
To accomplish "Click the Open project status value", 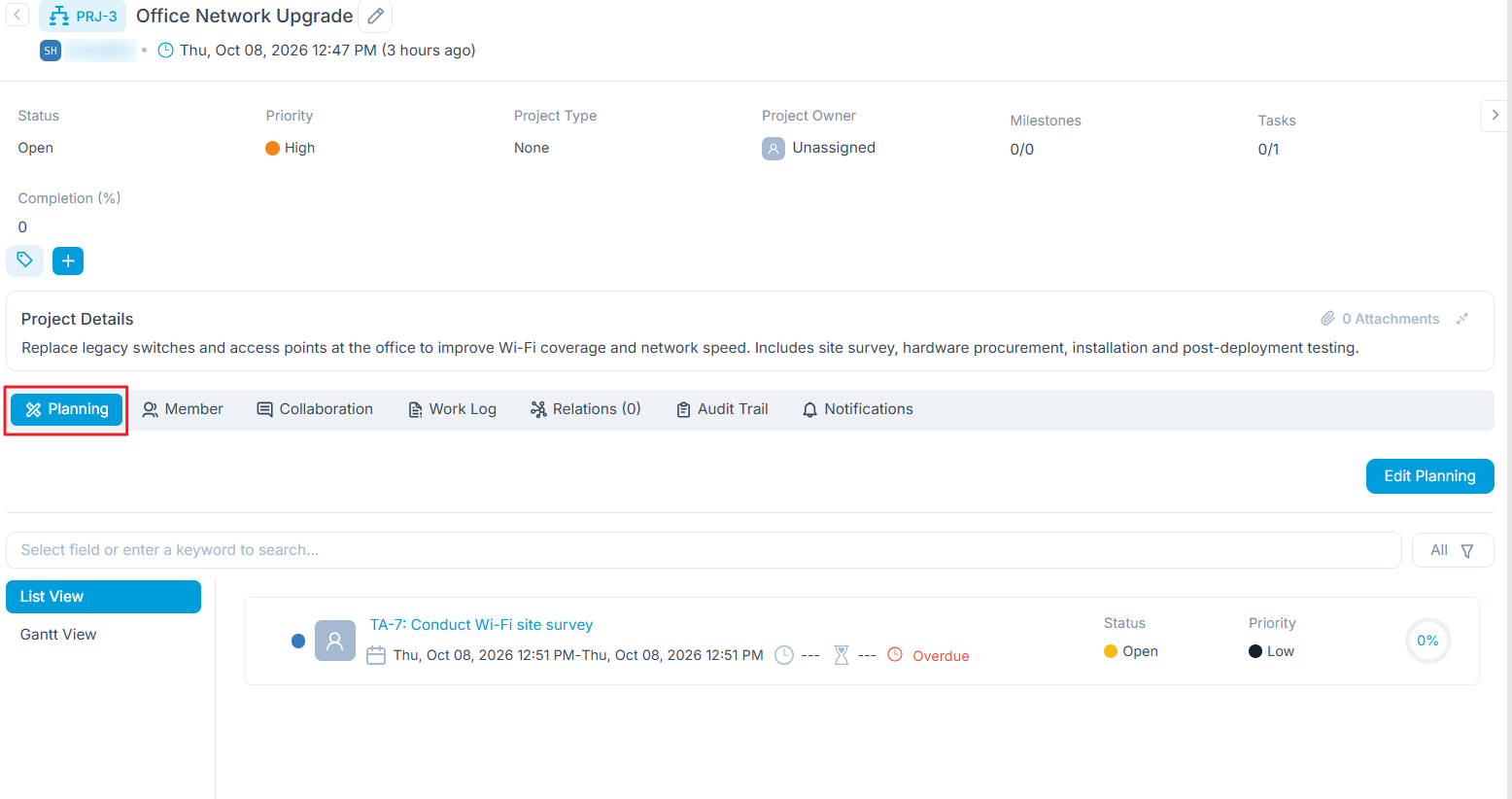I will pos(36,148).
